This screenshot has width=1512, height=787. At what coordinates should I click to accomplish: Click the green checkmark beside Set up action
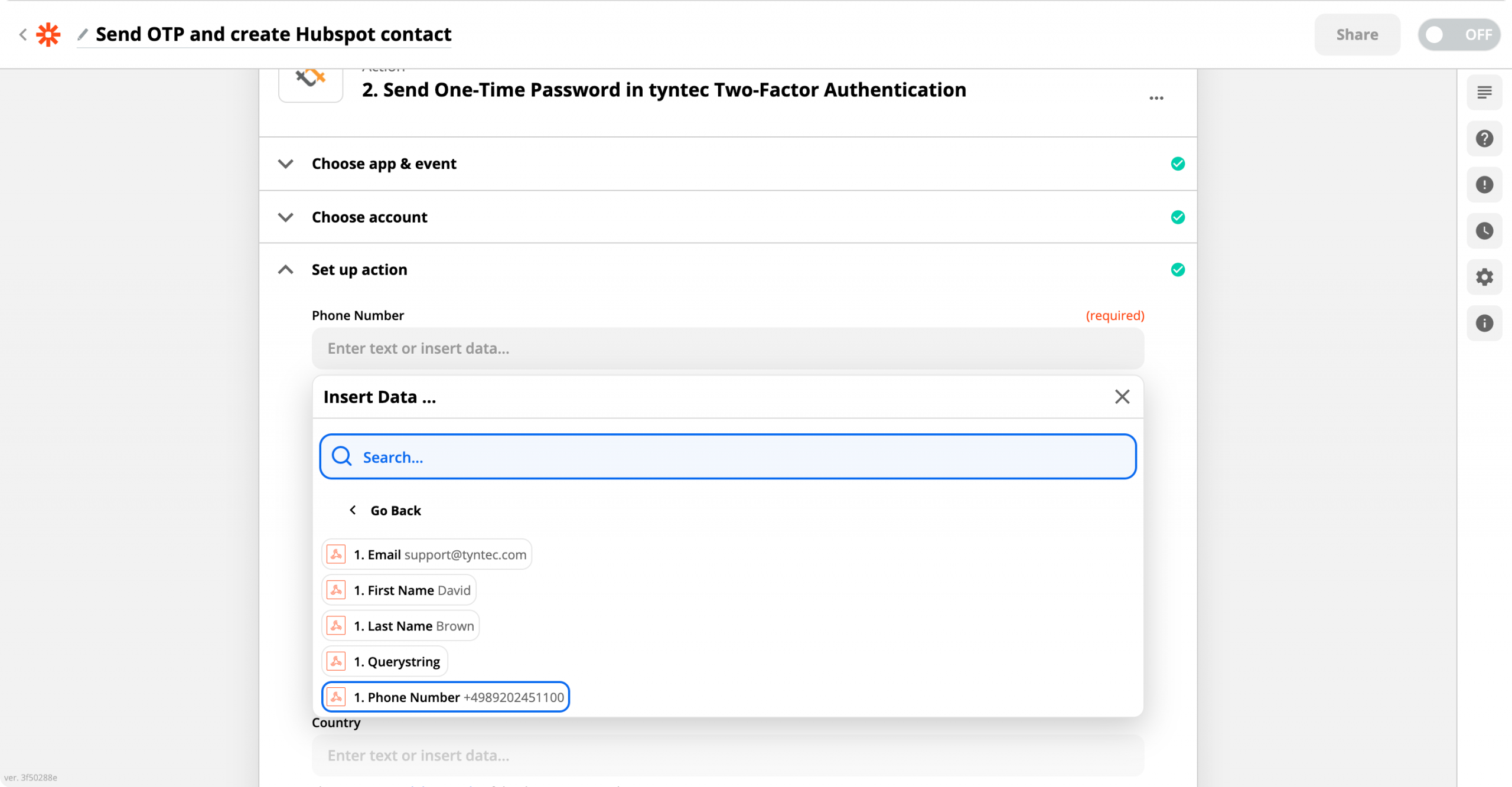[1178, 270]
